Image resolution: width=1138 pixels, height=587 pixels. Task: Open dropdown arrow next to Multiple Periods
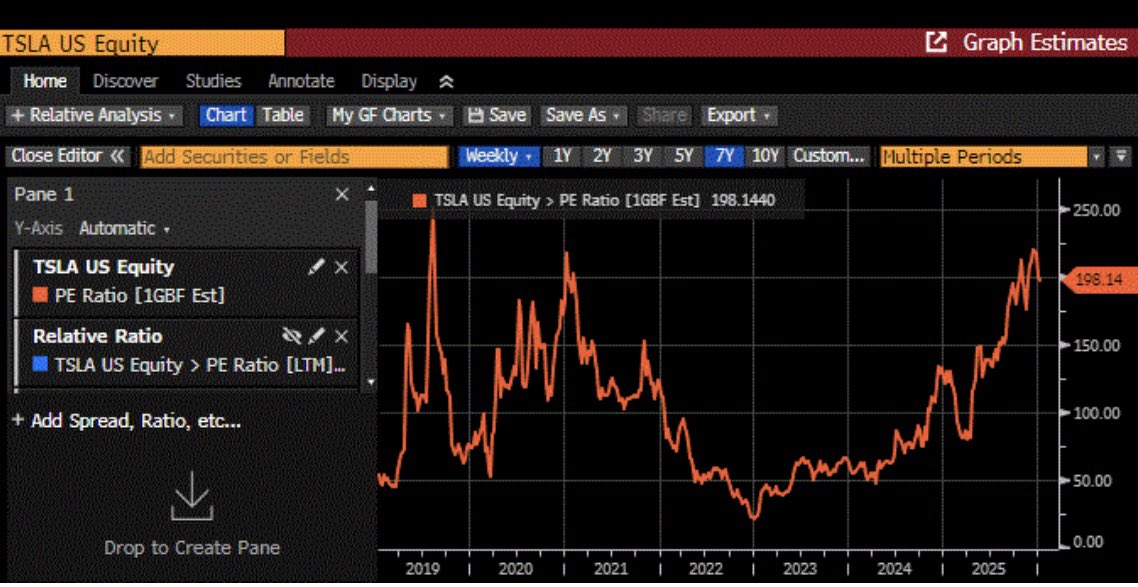click(1097, 157)
